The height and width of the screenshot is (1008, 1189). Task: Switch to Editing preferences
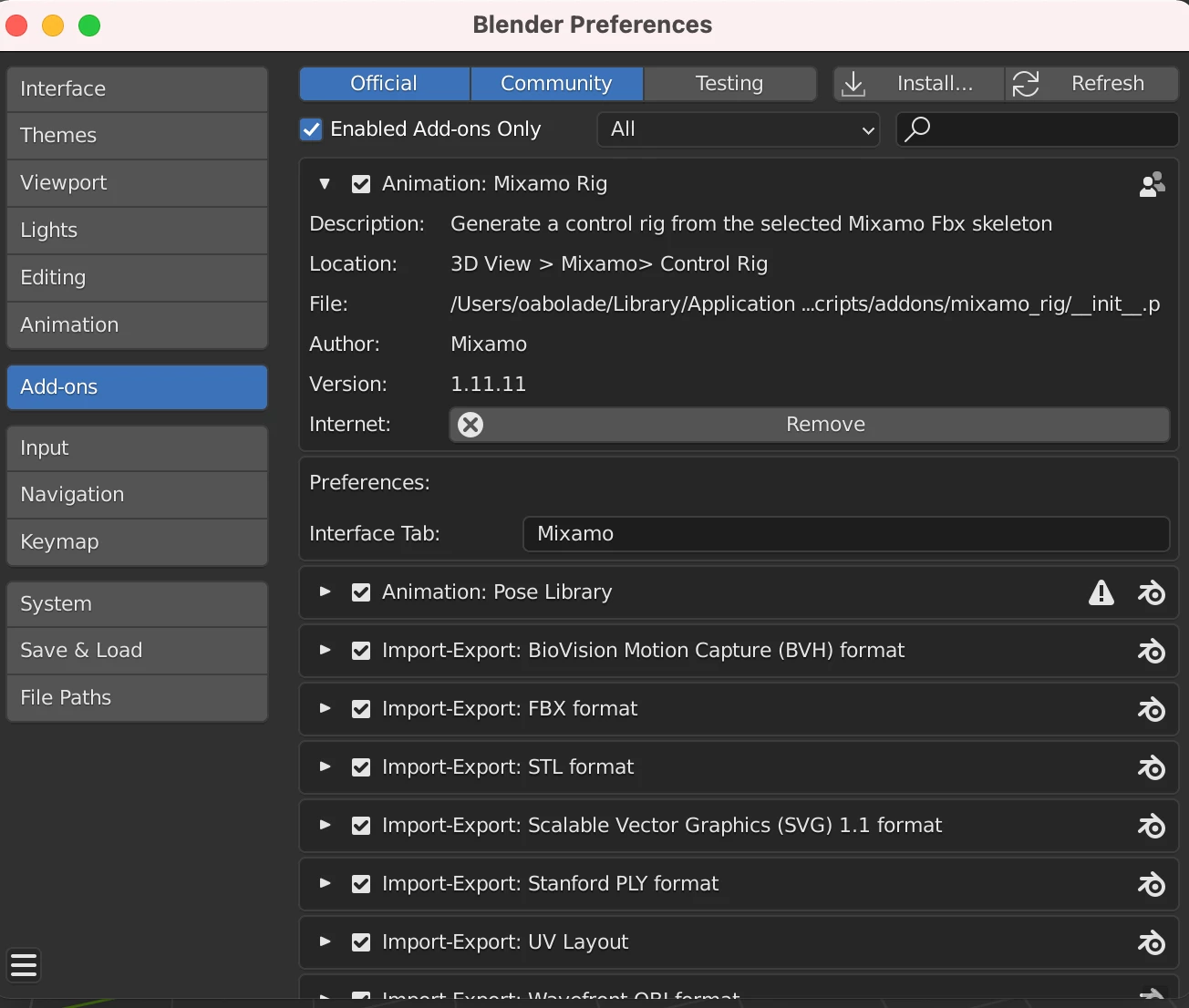[x=138, y=278]
